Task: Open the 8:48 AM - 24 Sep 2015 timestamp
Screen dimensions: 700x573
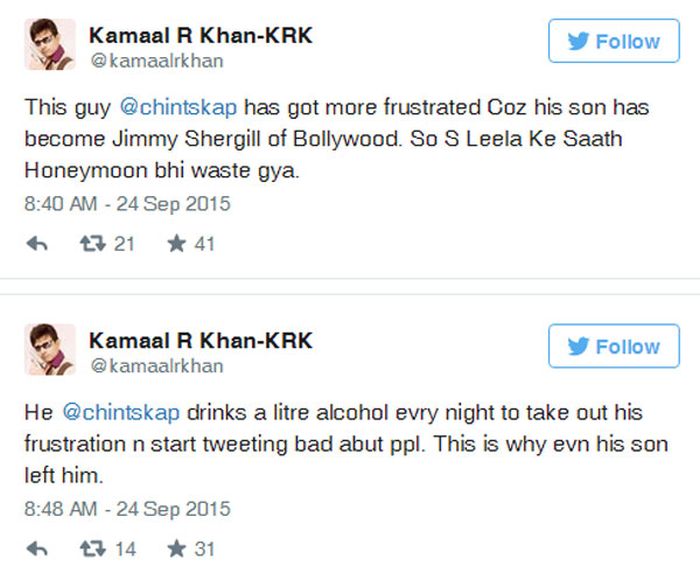Action: (127, 509)
